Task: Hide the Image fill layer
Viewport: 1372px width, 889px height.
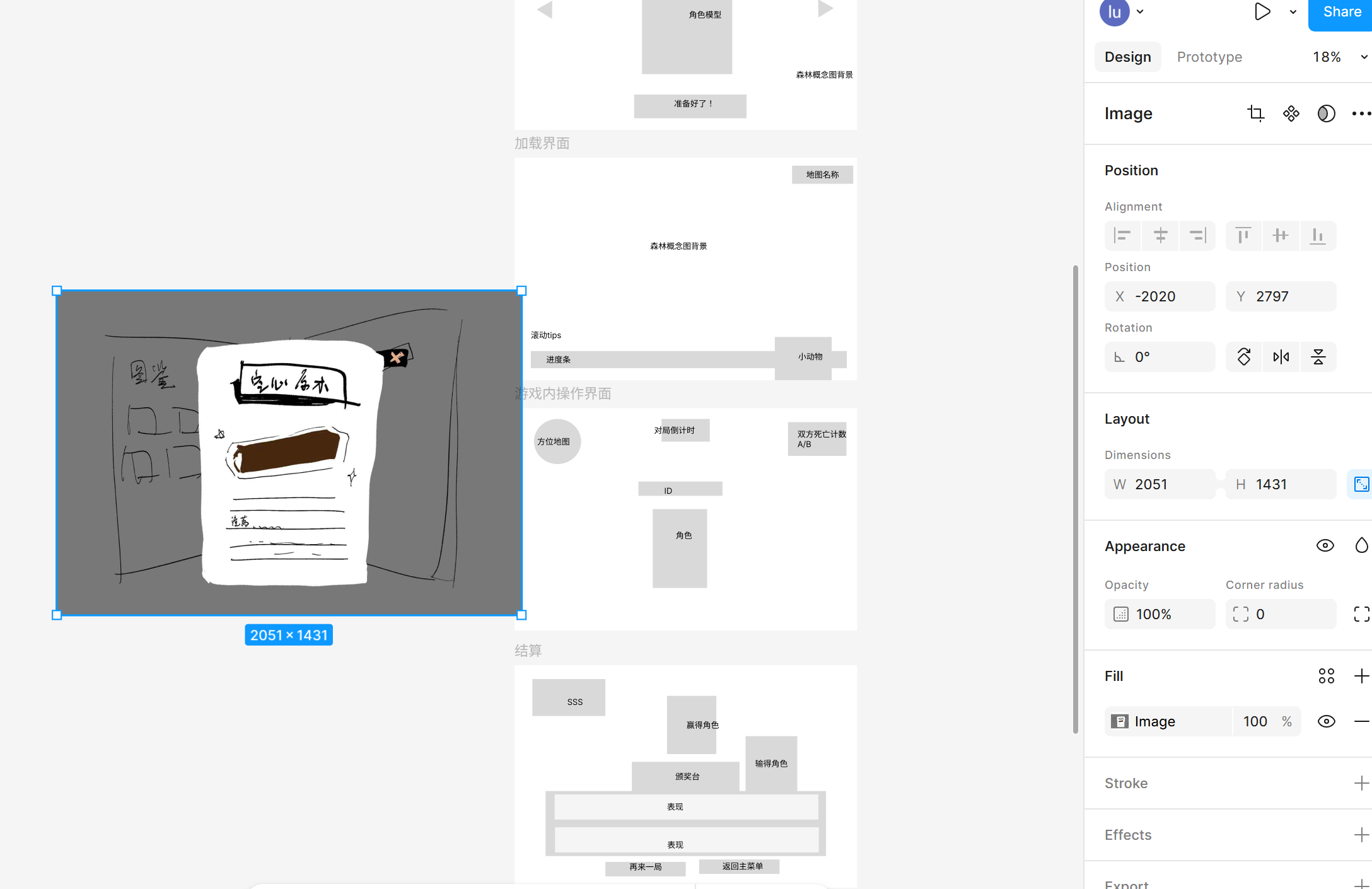Action: pos(1326,721)
